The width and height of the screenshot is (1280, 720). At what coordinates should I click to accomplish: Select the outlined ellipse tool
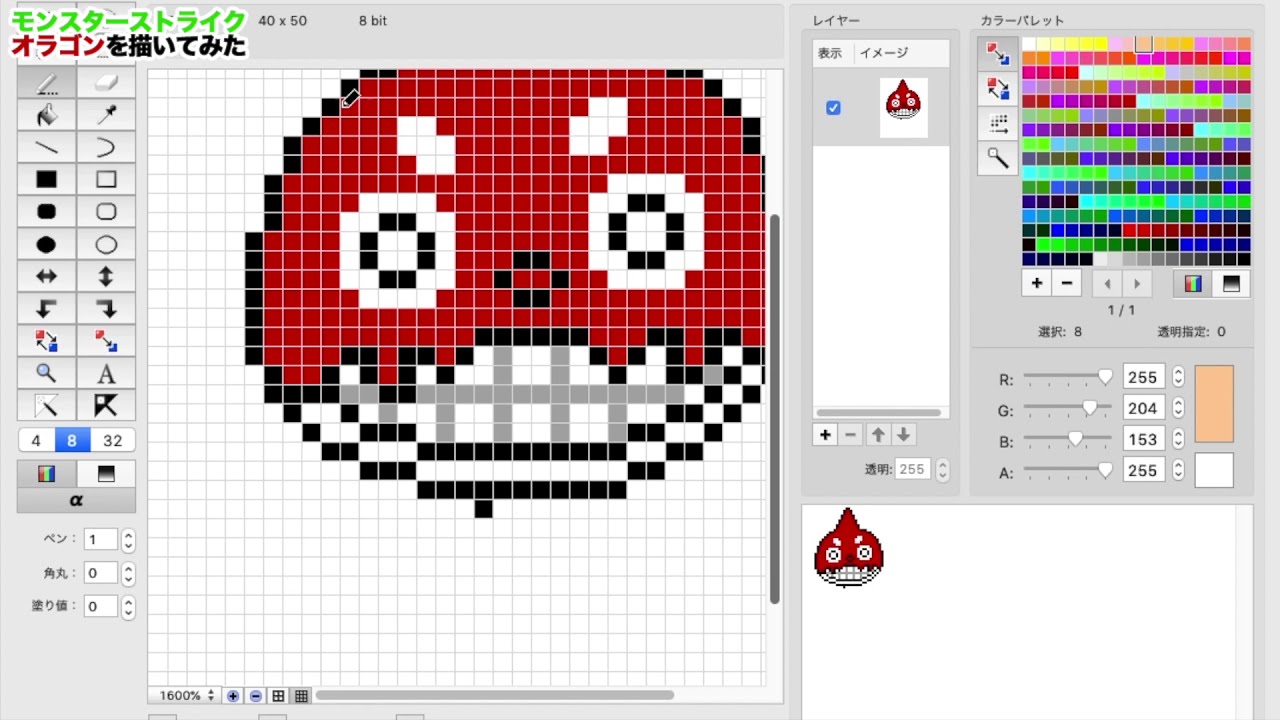[106, 245]
